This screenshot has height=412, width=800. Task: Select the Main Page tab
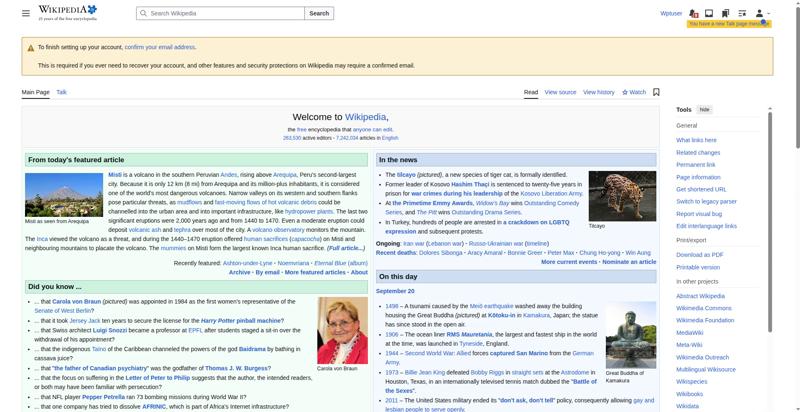36,92
